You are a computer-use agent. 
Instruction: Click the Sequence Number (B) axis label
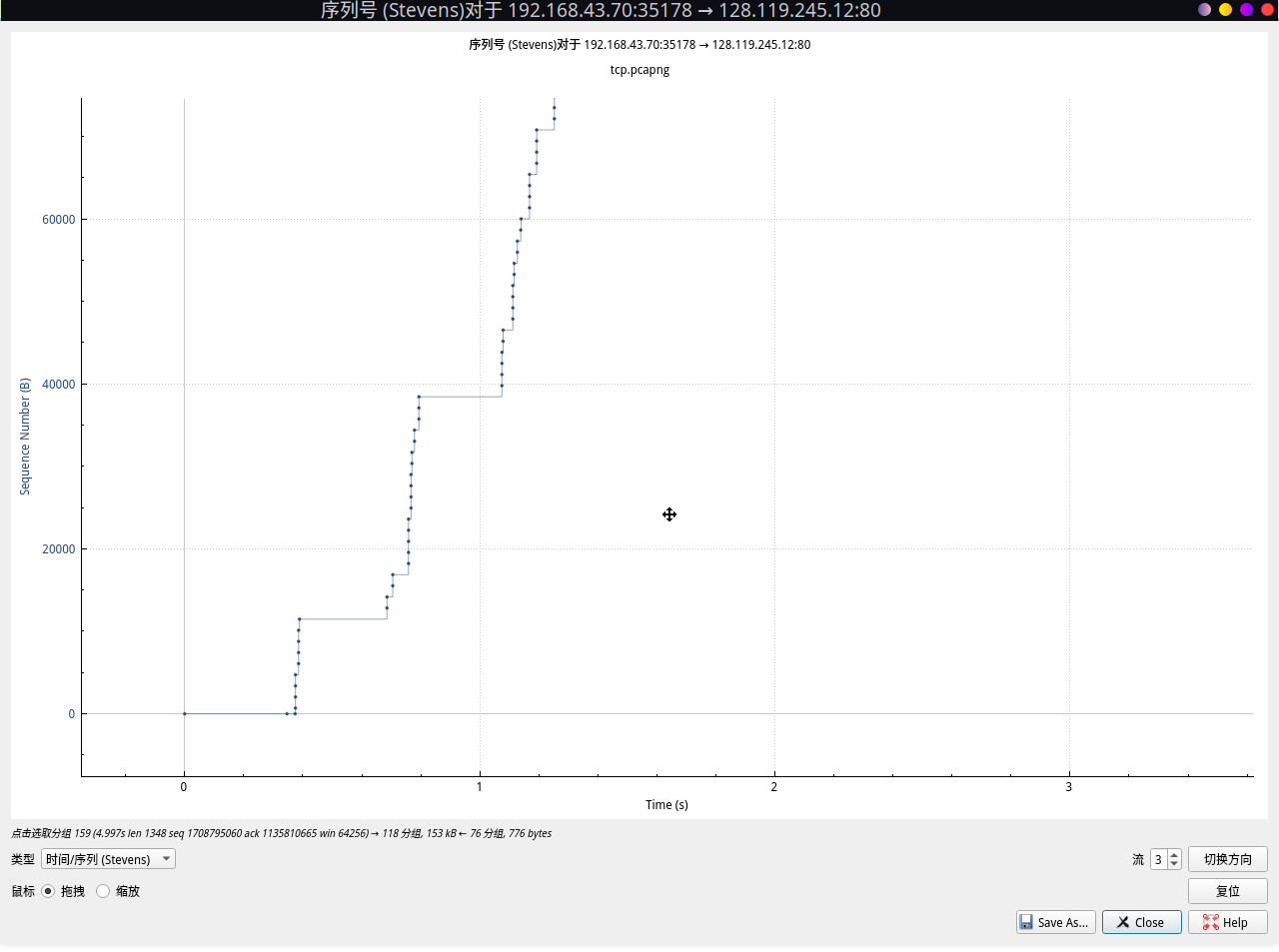[x=25, y=437]
